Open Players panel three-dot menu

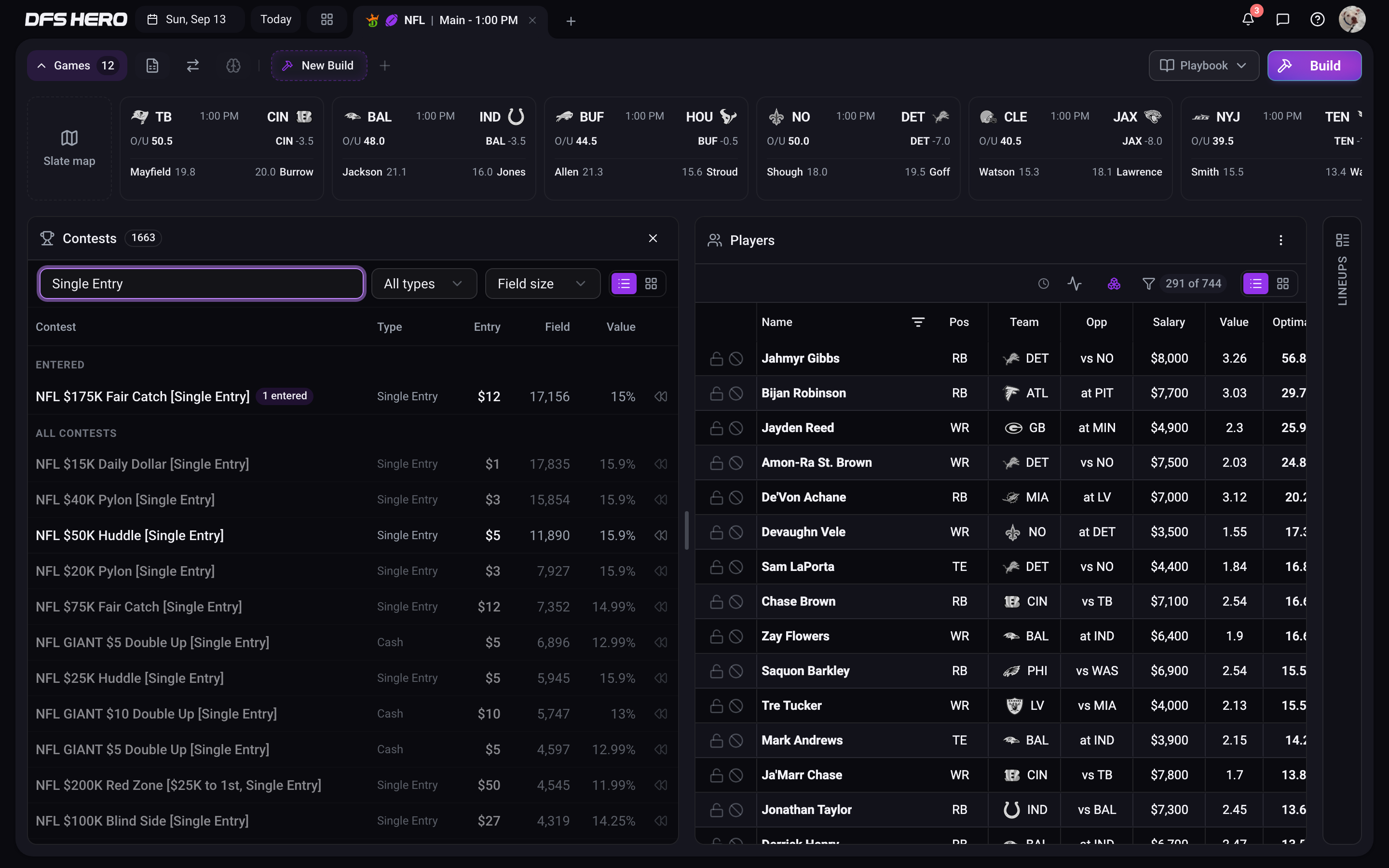pos(1280,241)
